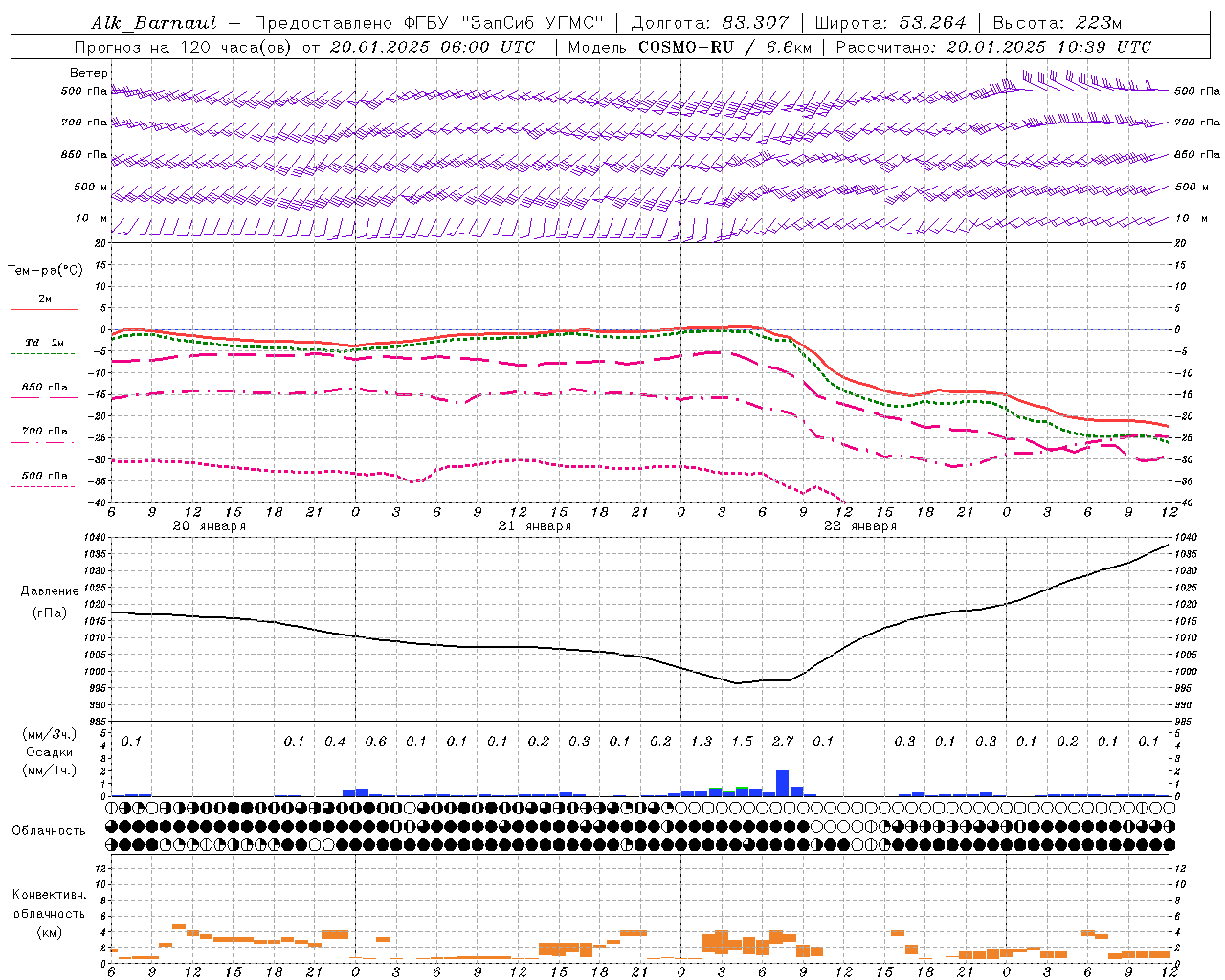Click the dash-dot line sample under 700 гПа legend

pyautogui.click(x=43, y=442)
